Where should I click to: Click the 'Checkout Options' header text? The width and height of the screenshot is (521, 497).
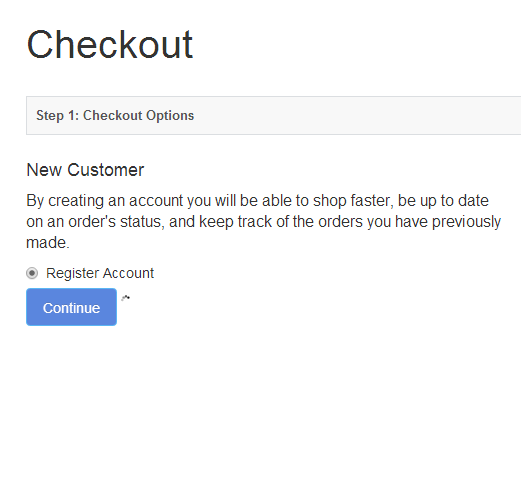point(138,116)
